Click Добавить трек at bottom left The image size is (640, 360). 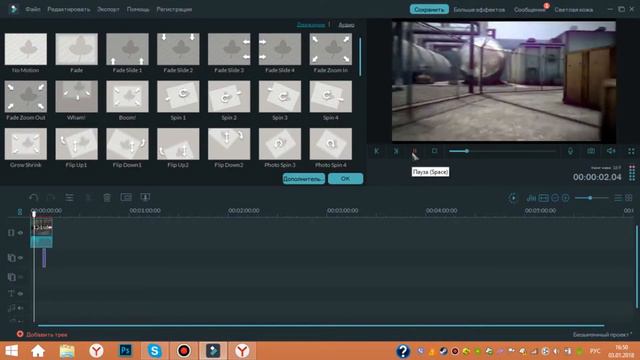click(42, 334)
